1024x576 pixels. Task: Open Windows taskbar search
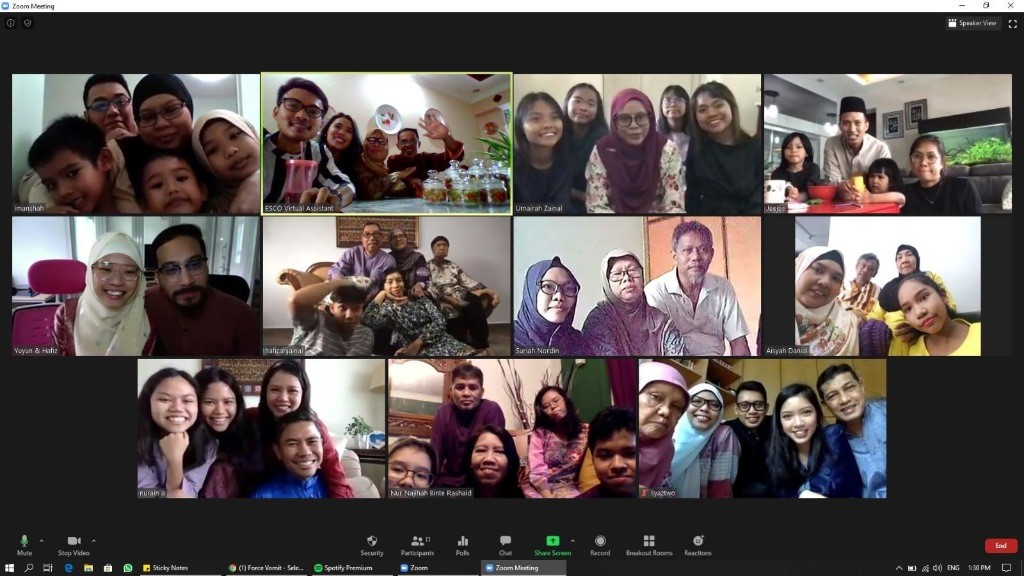29,568
